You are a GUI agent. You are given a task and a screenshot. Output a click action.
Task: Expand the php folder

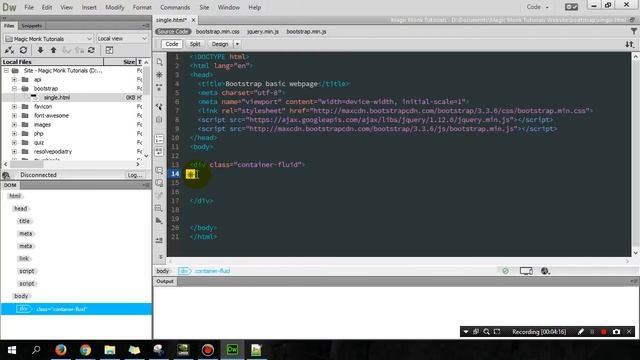click(x=14, y=133)
